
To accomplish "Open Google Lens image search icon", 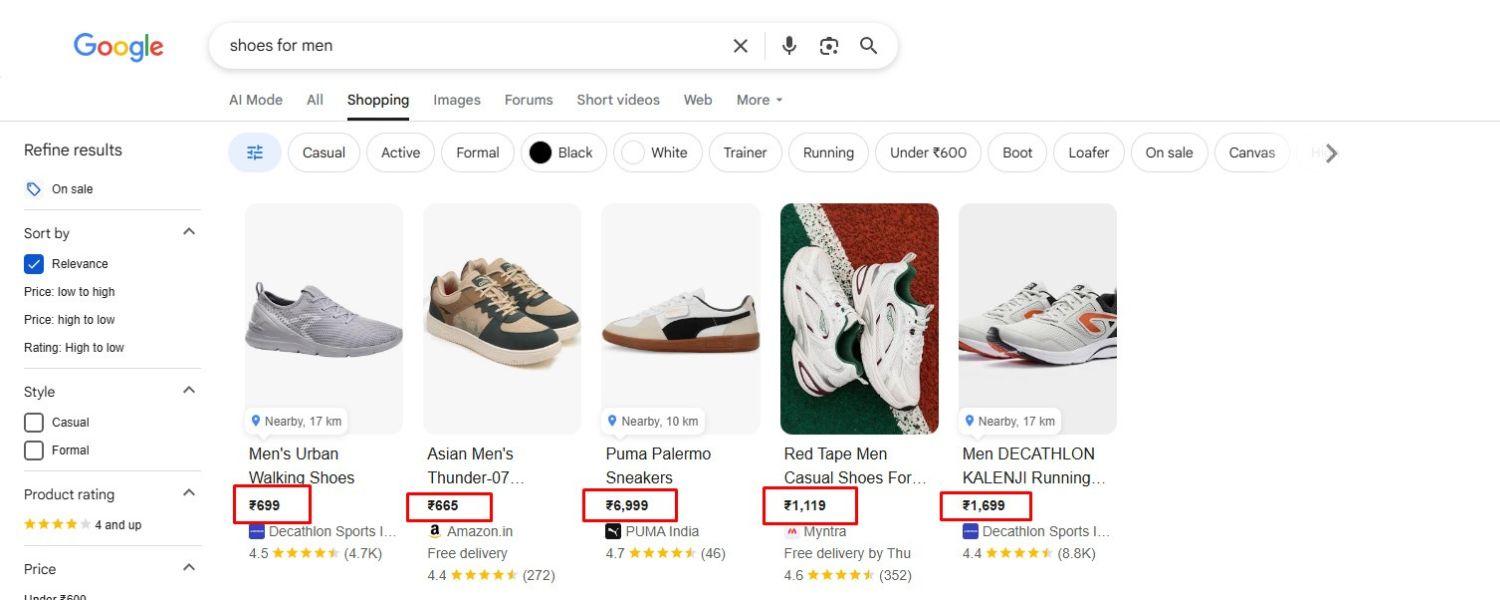I will (x=829, y=45).
